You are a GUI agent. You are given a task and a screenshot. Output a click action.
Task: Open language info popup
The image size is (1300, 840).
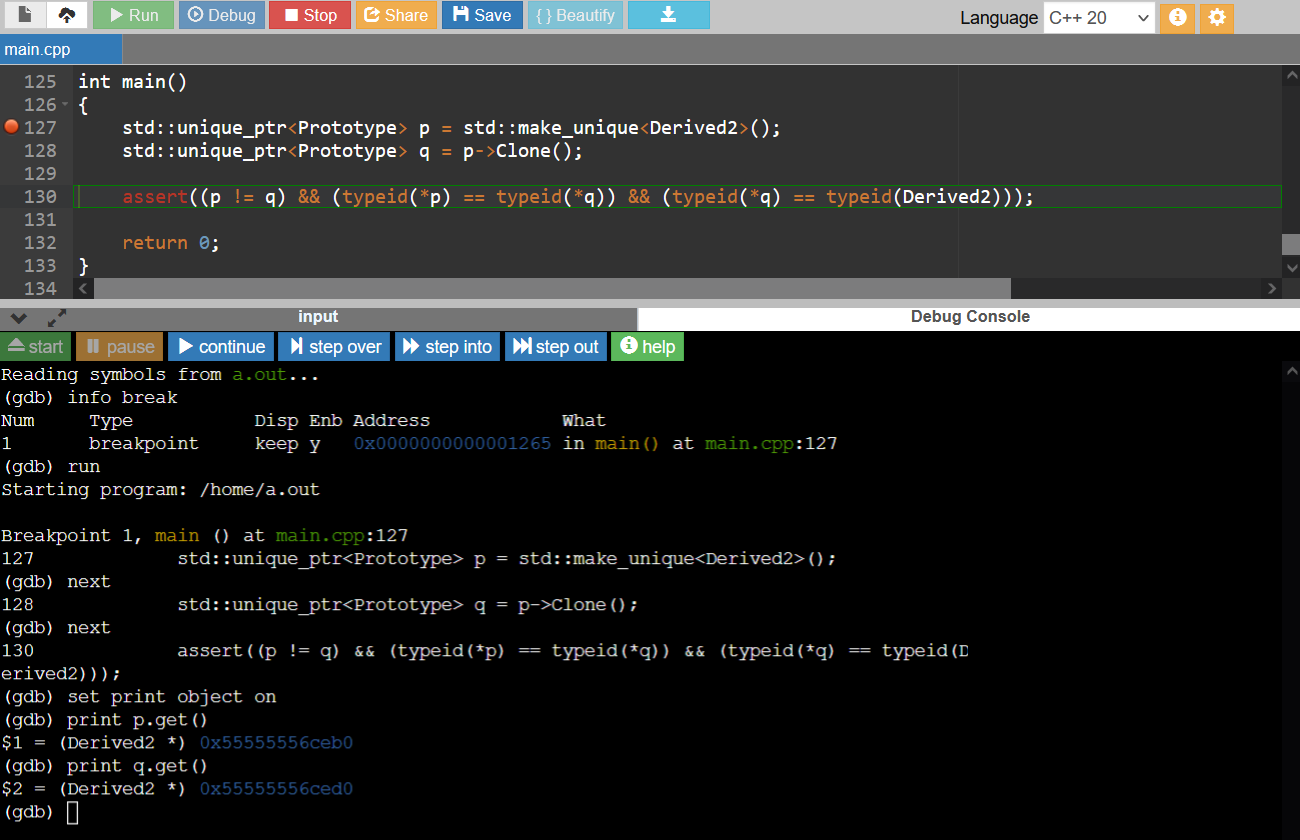coord(1177,17)
